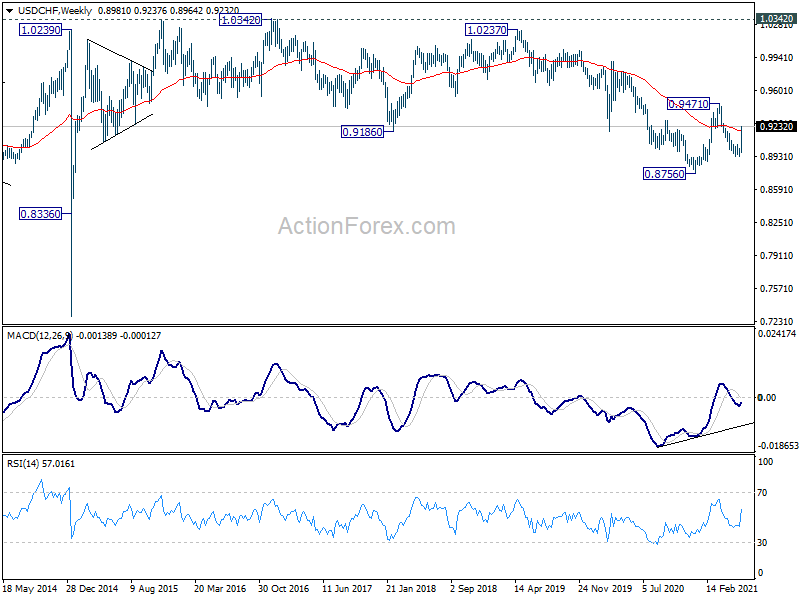Click the 0.024174 MACD axis value
The image size is (800, 600).
[x=777, y=334]
